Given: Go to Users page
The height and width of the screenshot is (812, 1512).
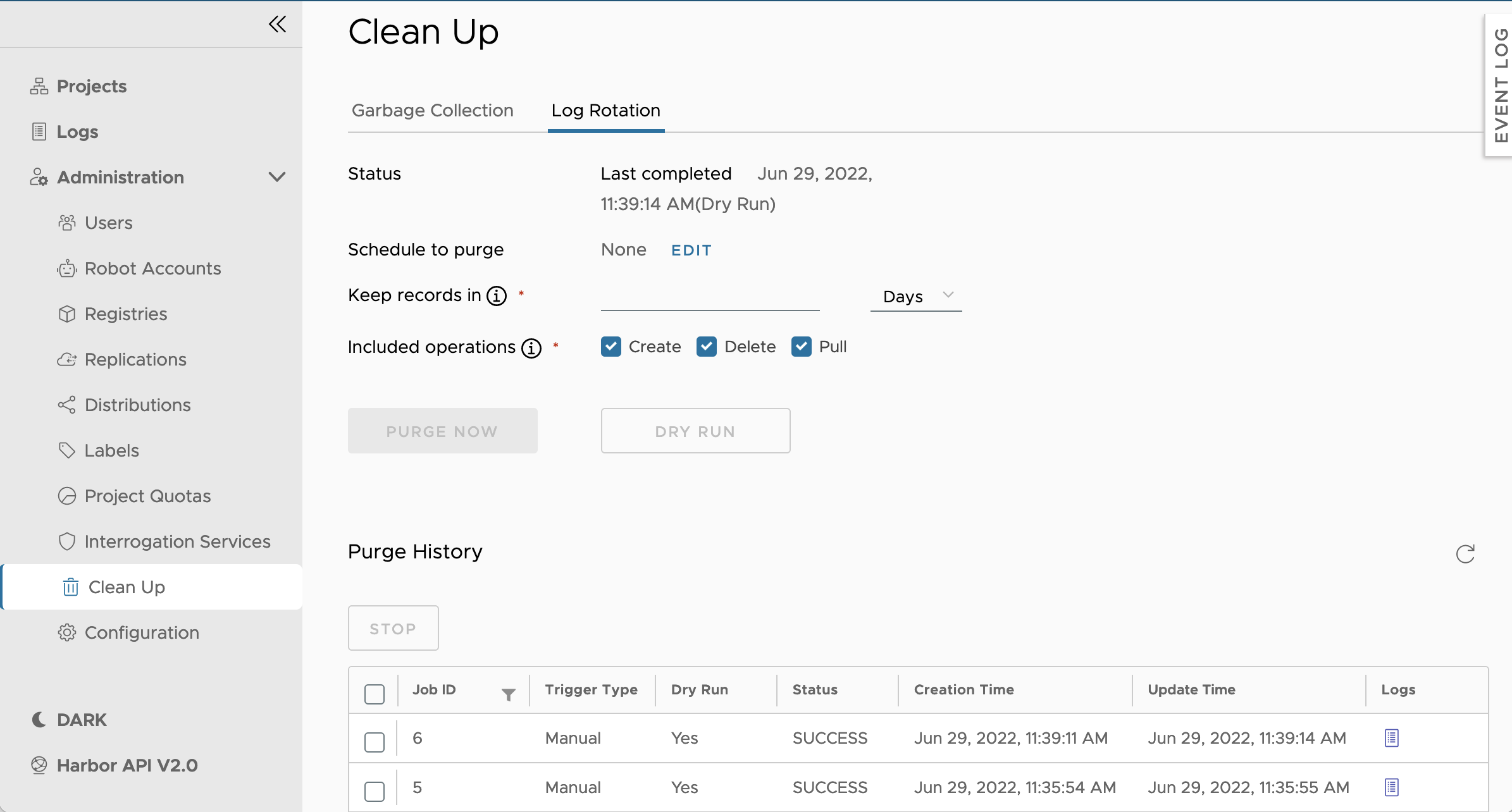Looking at the screenshot, I should coord(109,223).
